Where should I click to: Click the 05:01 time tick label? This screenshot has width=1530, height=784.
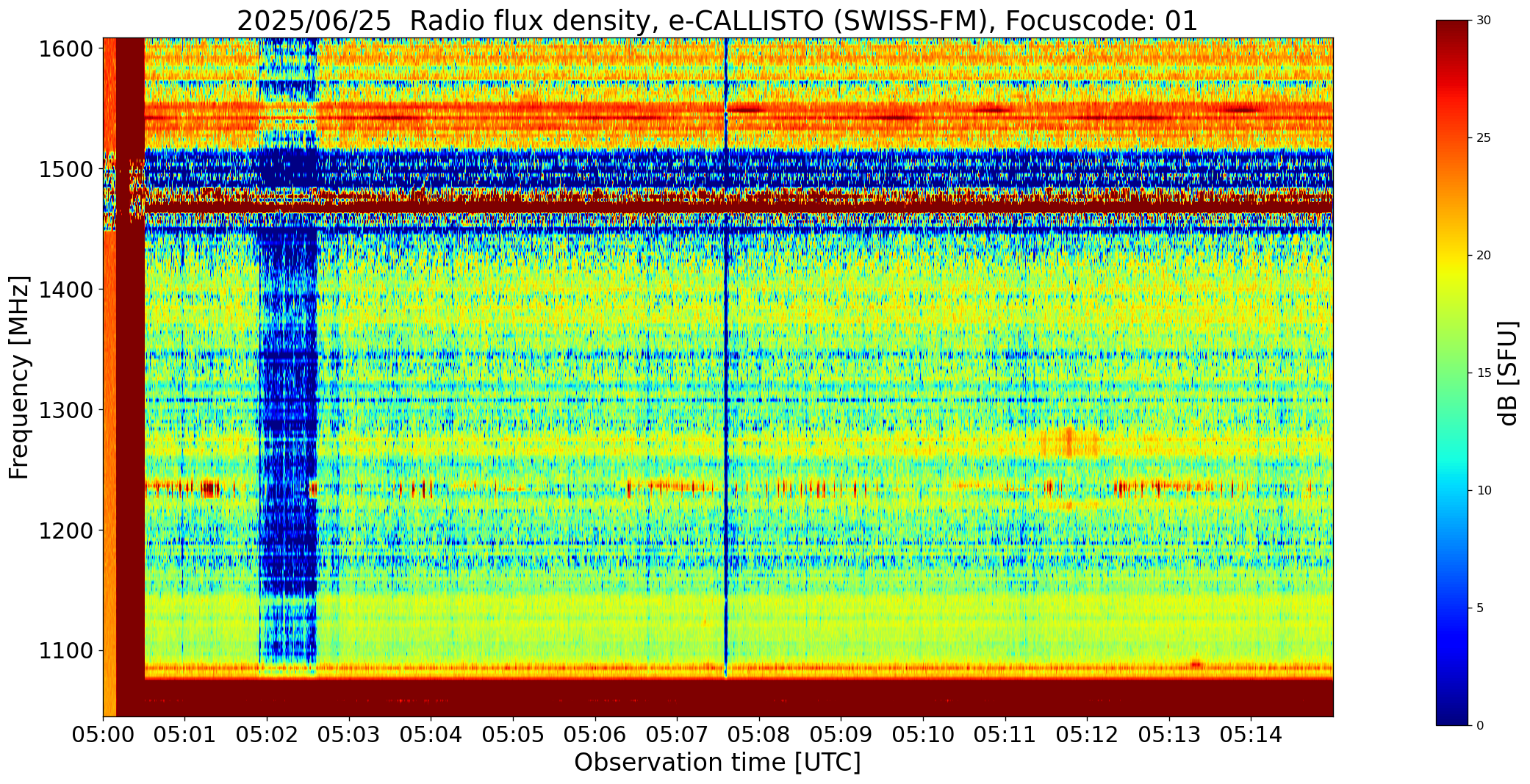coord(185,735)
